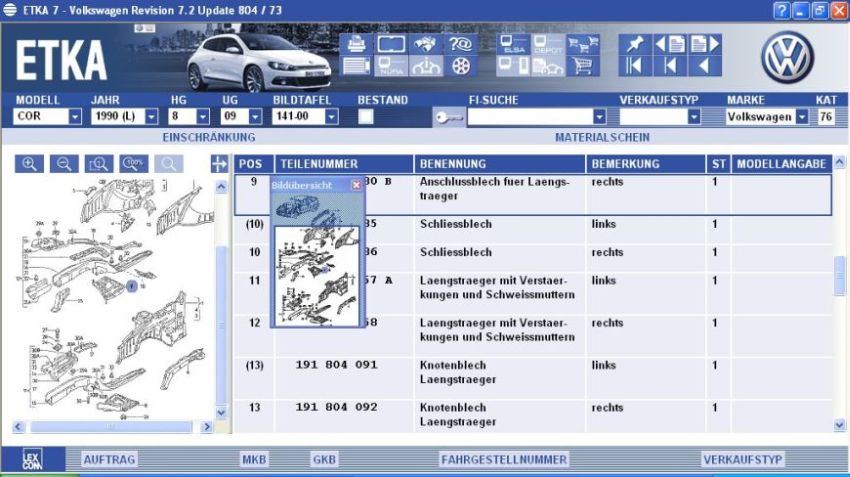The height and width of the screenshot is (477, 850).
Task: Open the JAHR year dropdown
Action: tap(152, 117)
